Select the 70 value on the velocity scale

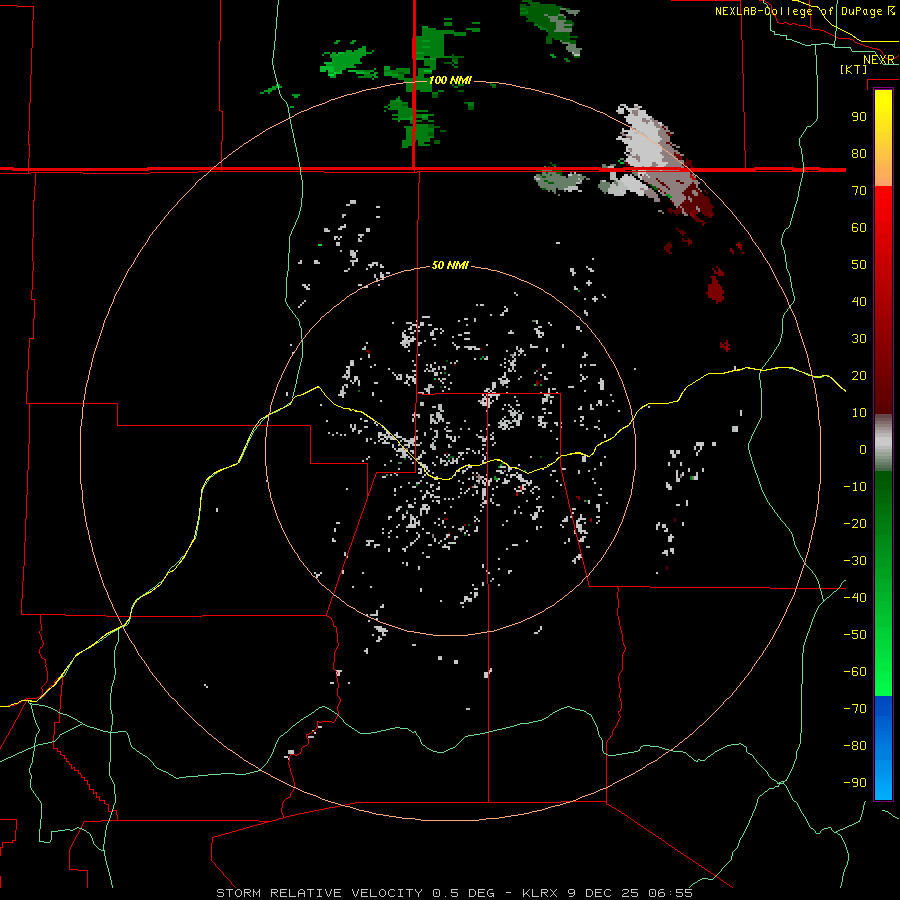pos(859,191)
